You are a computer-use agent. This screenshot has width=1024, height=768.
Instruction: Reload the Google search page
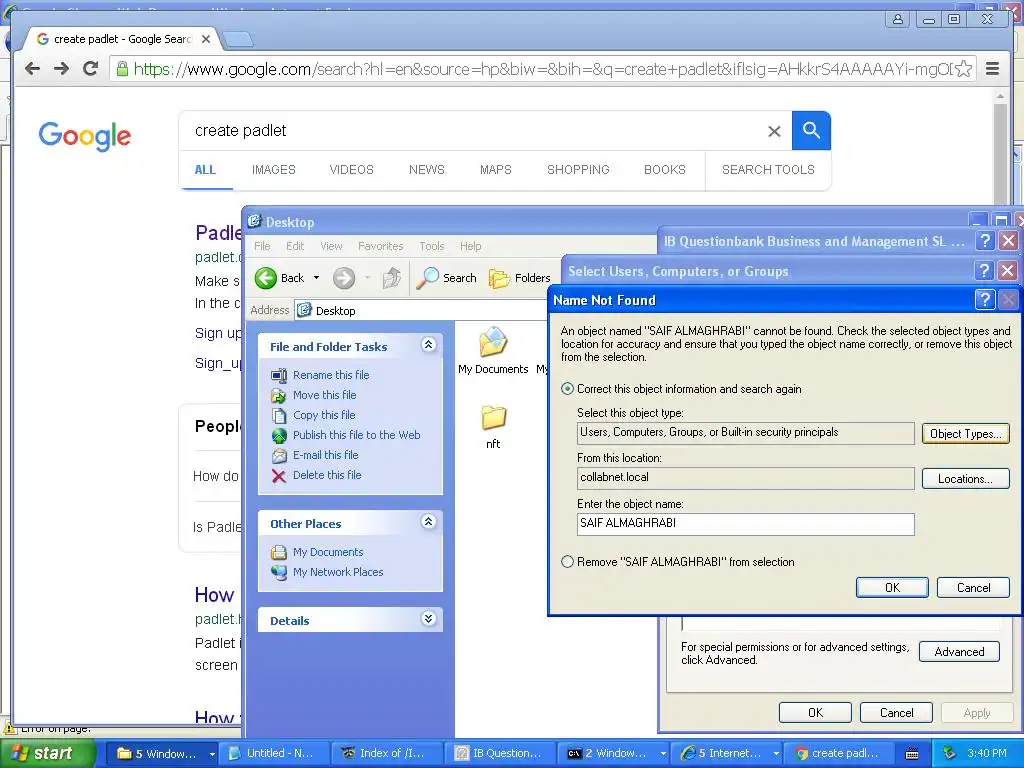point(91,68)
